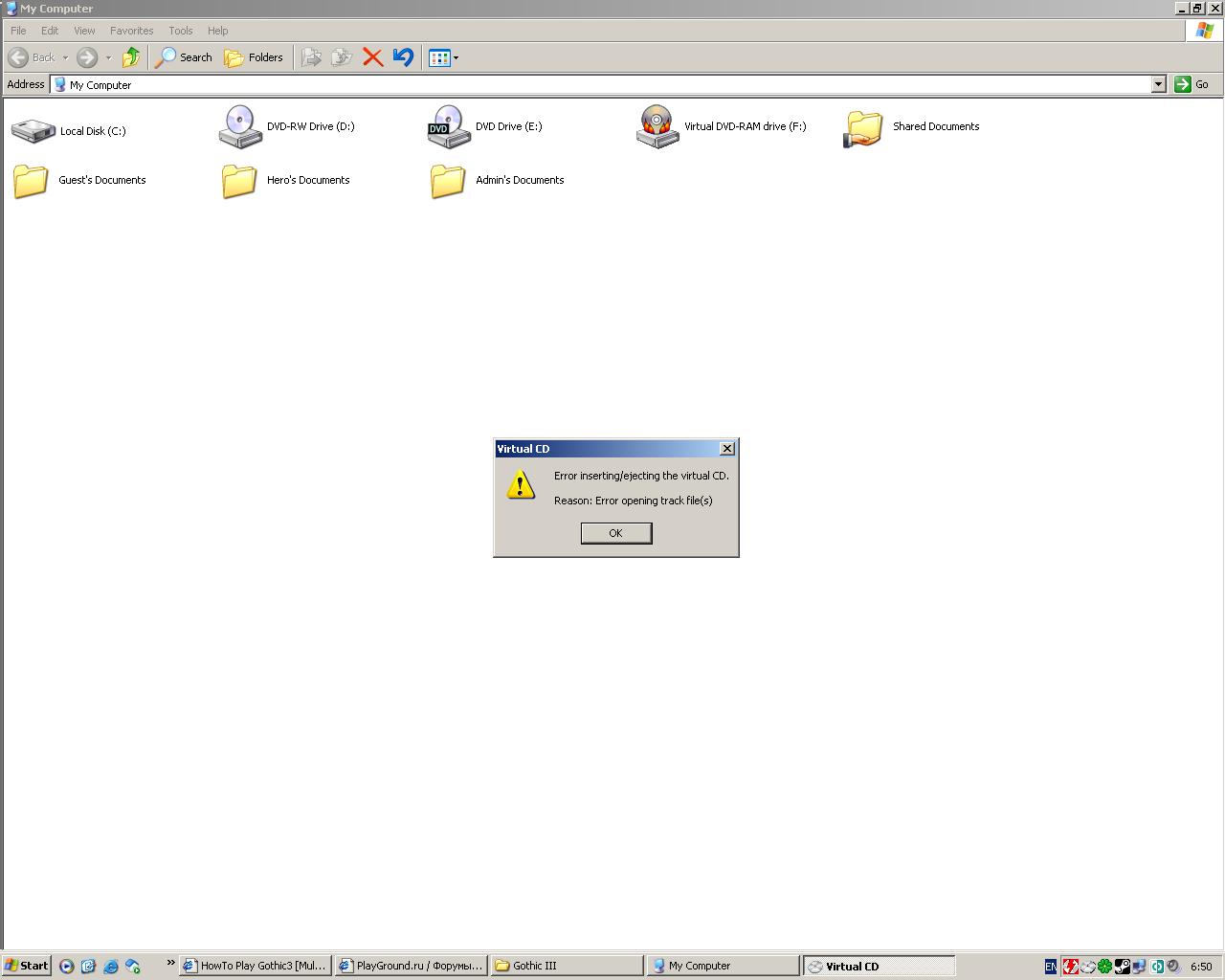Click the red Delete toolbar icon
This screenshot has width=1225, height=980.
pyautogui.click(x=372, y=57)
